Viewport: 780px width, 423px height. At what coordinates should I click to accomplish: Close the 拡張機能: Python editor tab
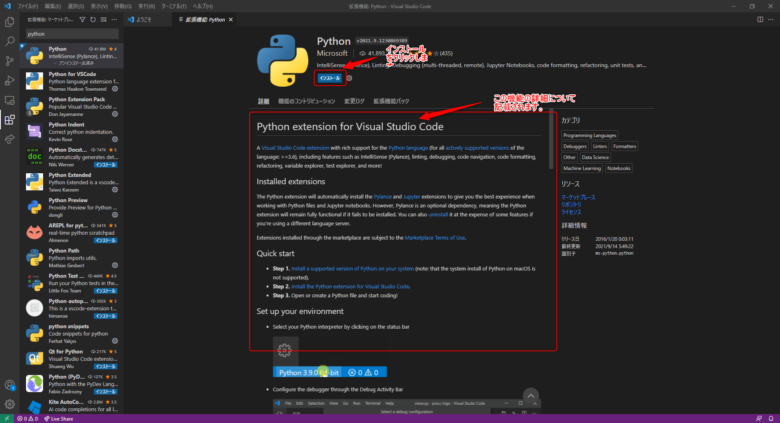pyautogui.click(x=230, y=19)
